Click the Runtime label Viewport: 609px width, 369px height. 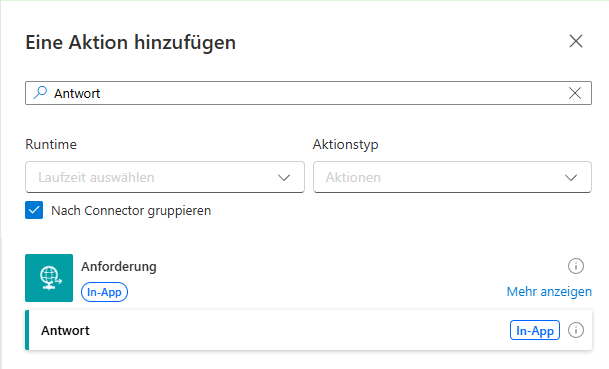[x=51, y=144]
